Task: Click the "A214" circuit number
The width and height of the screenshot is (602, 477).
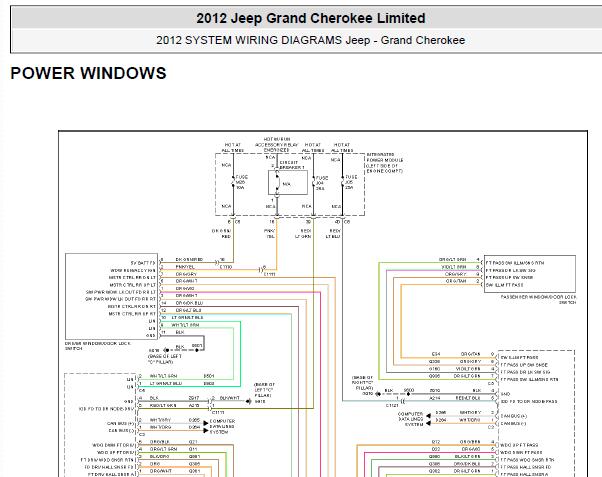Action: (x=435, y=398)
